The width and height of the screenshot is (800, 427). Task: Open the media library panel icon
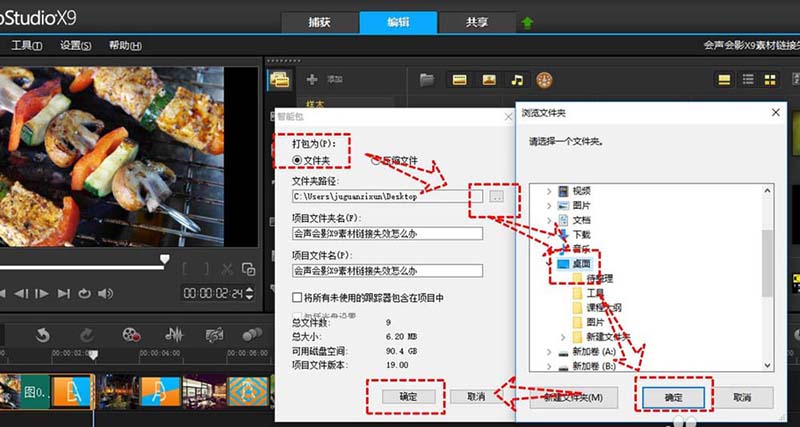(x=280, y=80)
